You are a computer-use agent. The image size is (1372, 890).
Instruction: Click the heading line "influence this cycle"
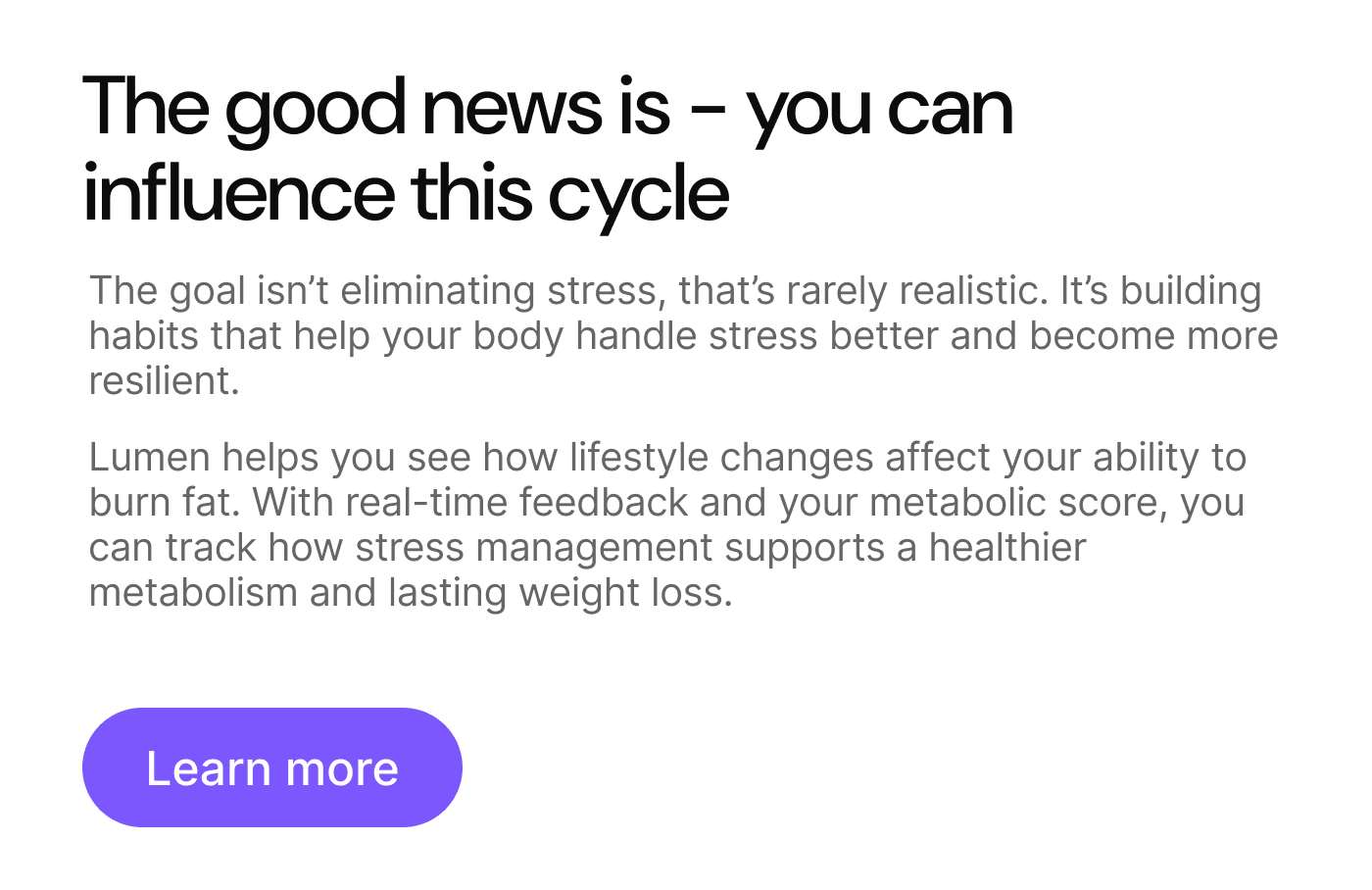[x=406, y=193]
